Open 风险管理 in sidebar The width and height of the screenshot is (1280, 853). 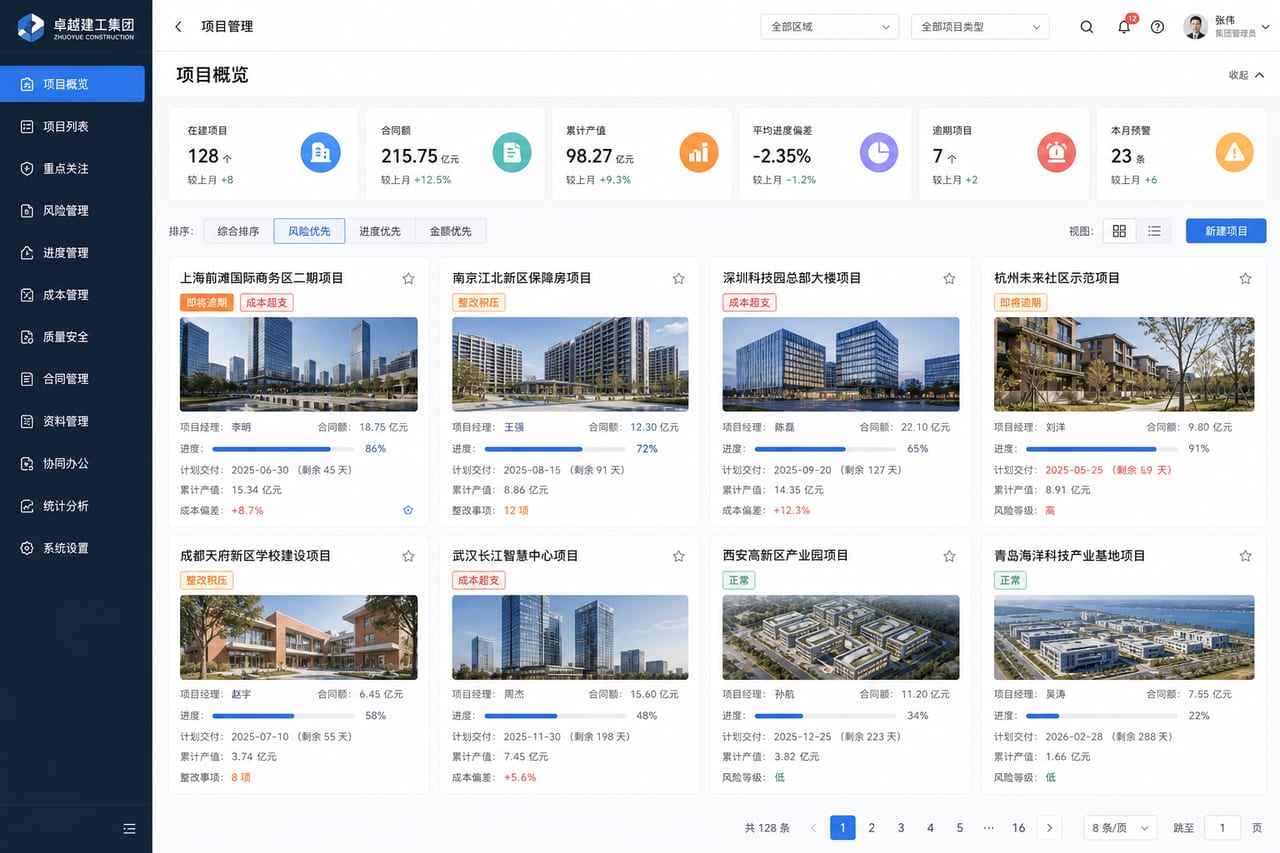tap(72, 210)
